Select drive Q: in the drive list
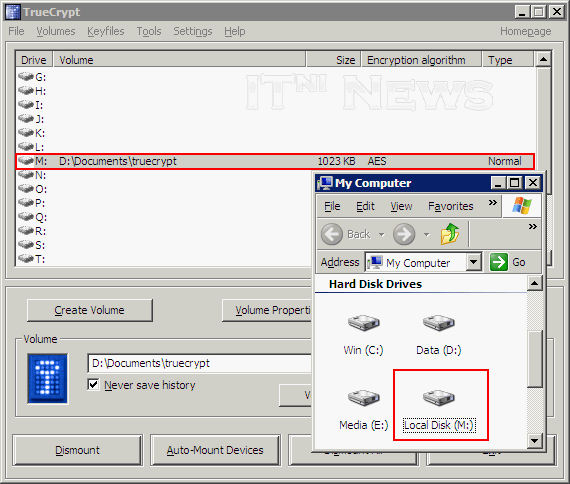This screenshot has height=484, width=570. point(32,217)
